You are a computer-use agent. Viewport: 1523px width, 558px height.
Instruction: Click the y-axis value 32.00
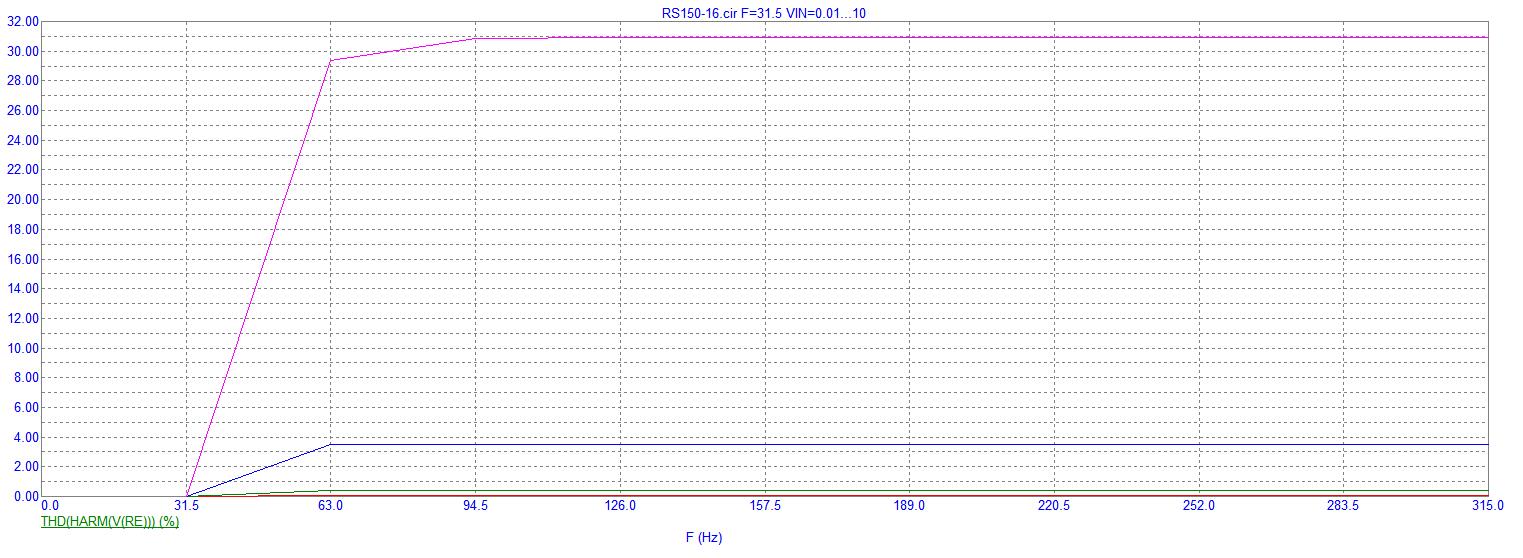[23, 21]
